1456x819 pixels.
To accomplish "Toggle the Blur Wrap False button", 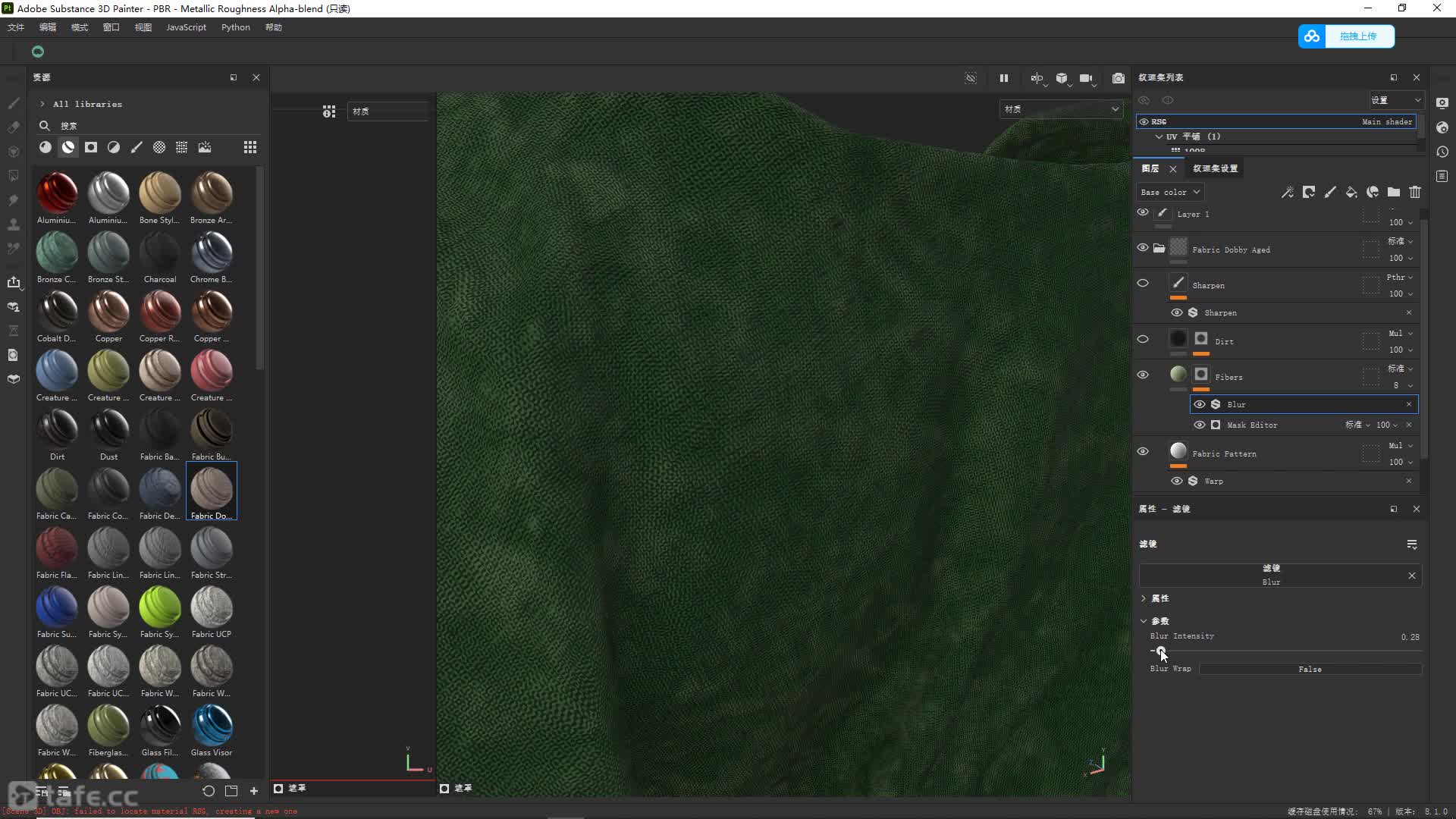I will pyautogui.click(x=1310, y=669).
